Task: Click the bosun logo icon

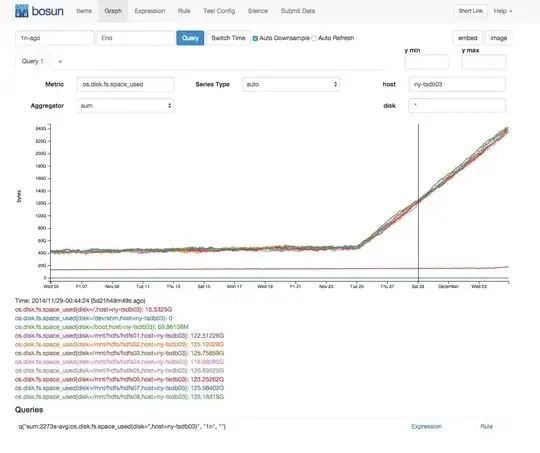Action: [22, 11]
